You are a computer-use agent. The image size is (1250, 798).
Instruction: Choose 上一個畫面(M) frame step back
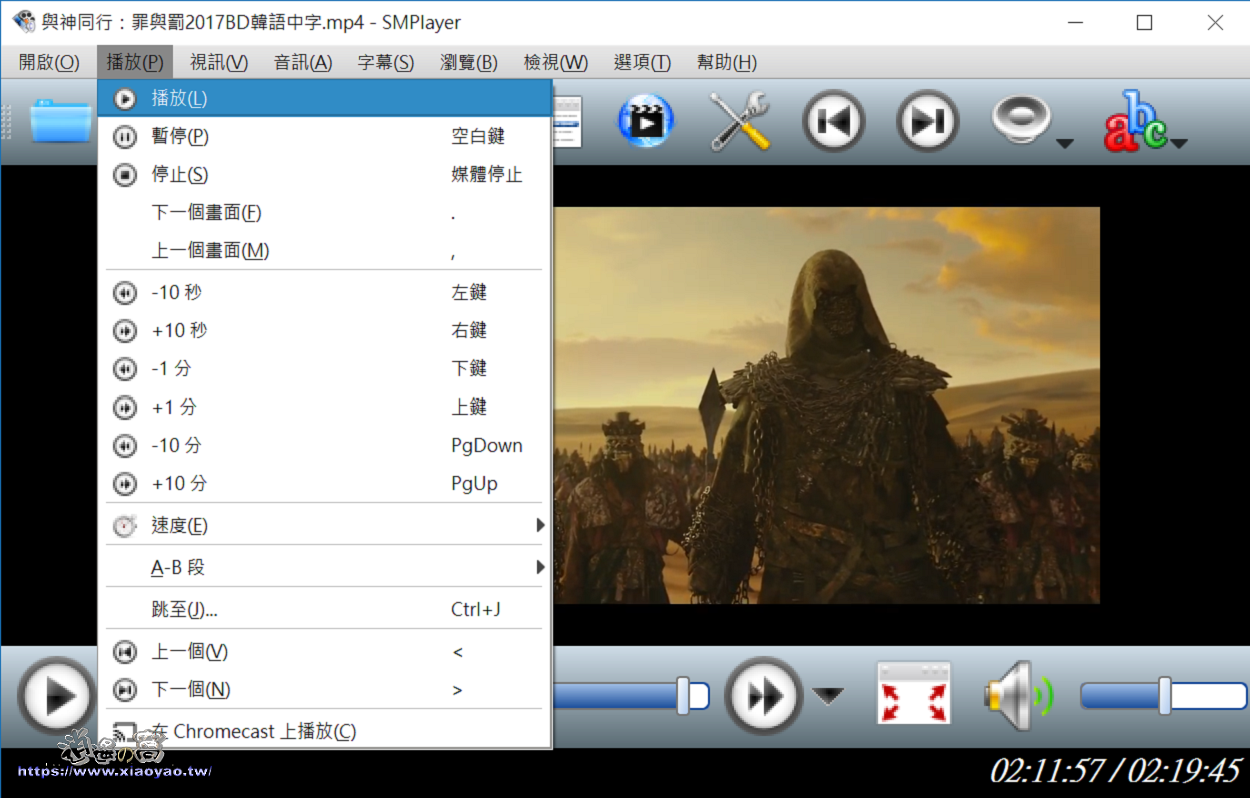(325, 250)
